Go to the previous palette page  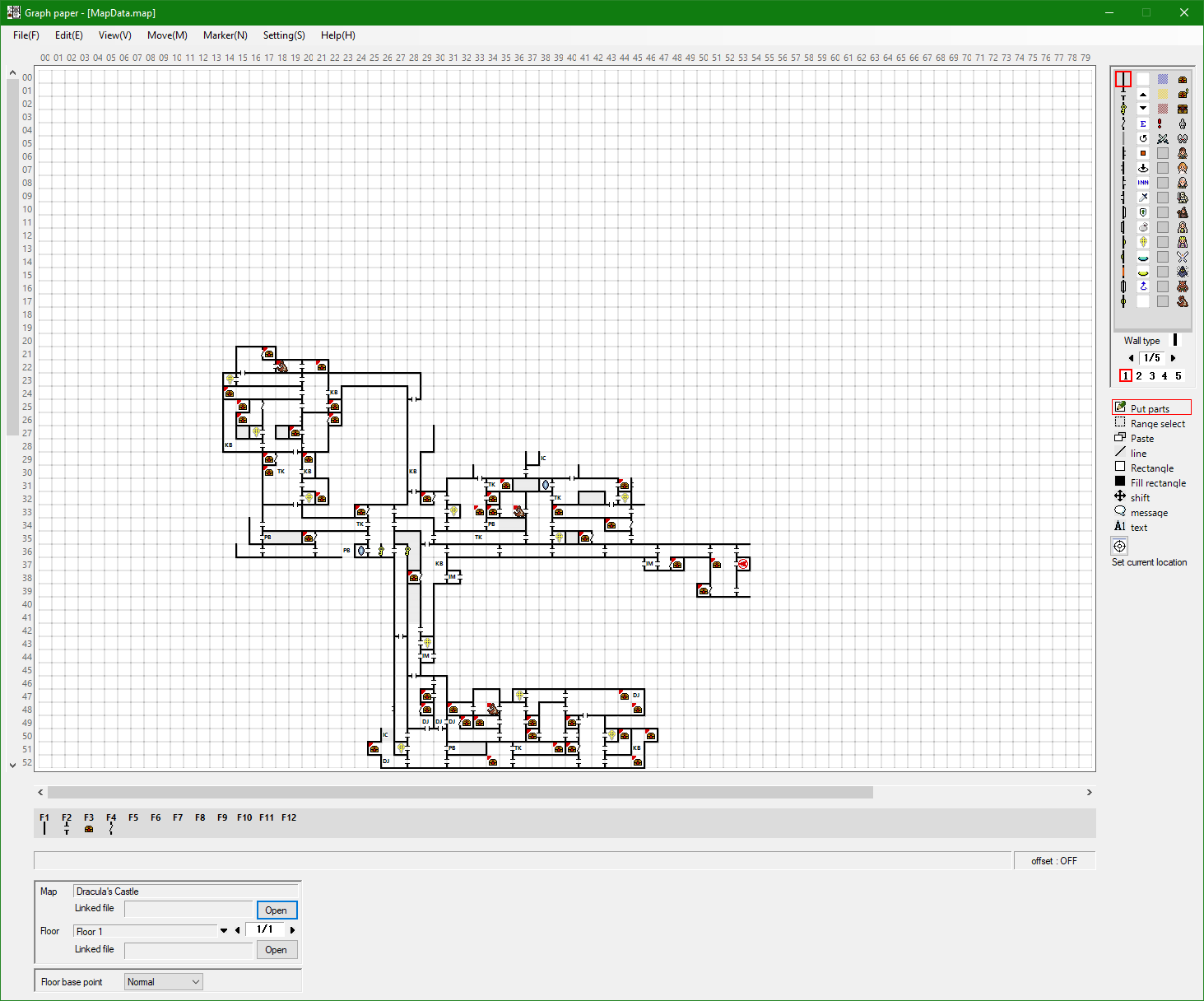1132,358
